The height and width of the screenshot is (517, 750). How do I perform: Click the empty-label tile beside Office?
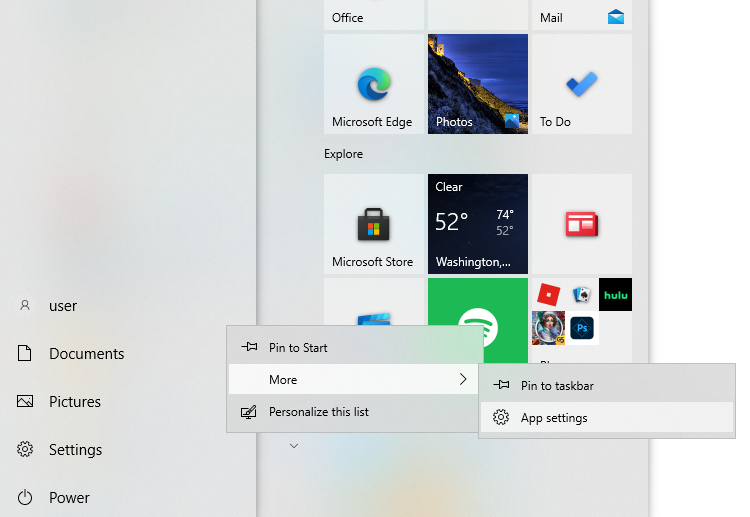pyautogui.click(x=478, y=15)
